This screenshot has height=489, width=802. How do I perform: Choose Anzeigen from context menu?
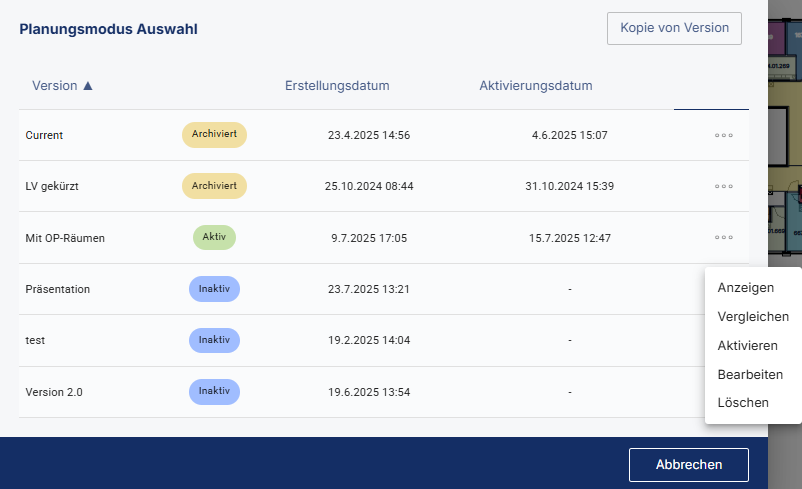coord(745,287)
